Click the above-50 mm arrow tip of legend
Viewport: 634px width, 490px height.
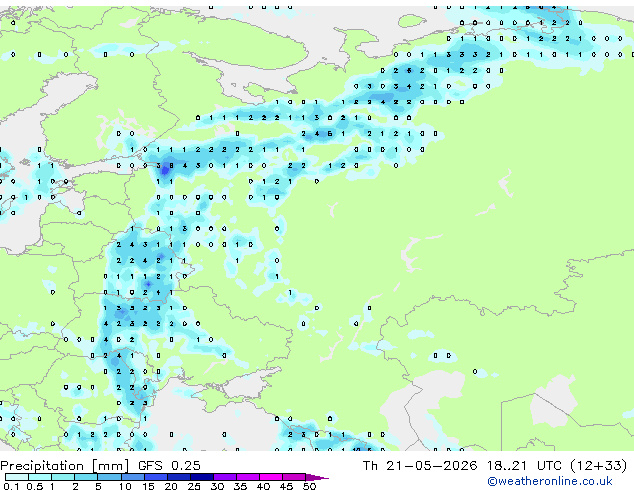pyautogui.click(x=317, y=477)
